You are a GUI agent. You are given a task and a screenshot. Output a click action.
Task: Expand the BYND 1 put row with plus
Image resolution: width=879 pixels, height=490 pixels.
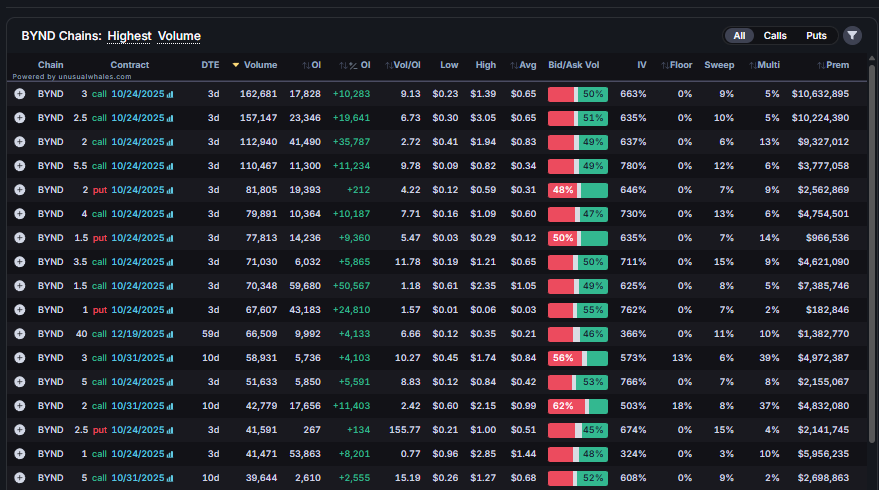tap(20, 310)
